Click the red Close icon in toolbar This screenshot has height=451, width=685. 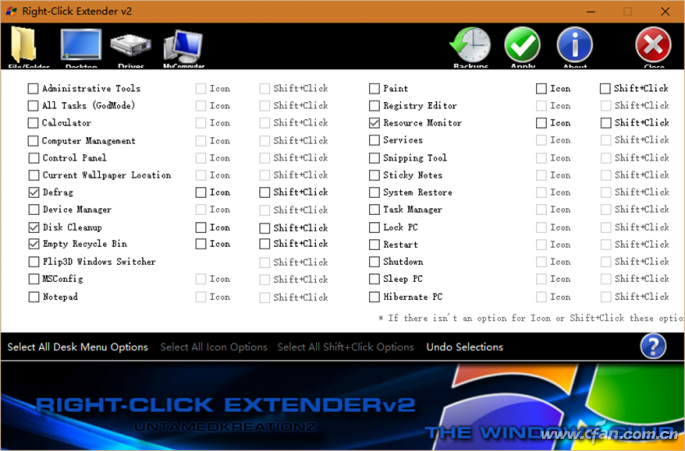[x=654, y=45]
